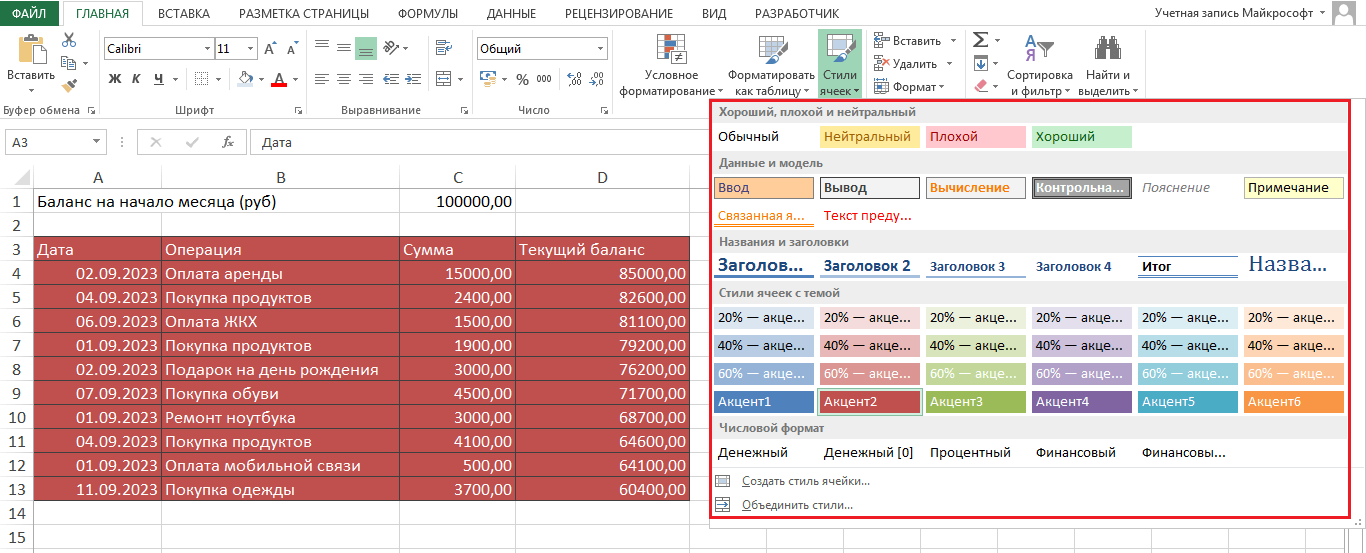Expand the number format Общий dropdown

click(600, 48)
